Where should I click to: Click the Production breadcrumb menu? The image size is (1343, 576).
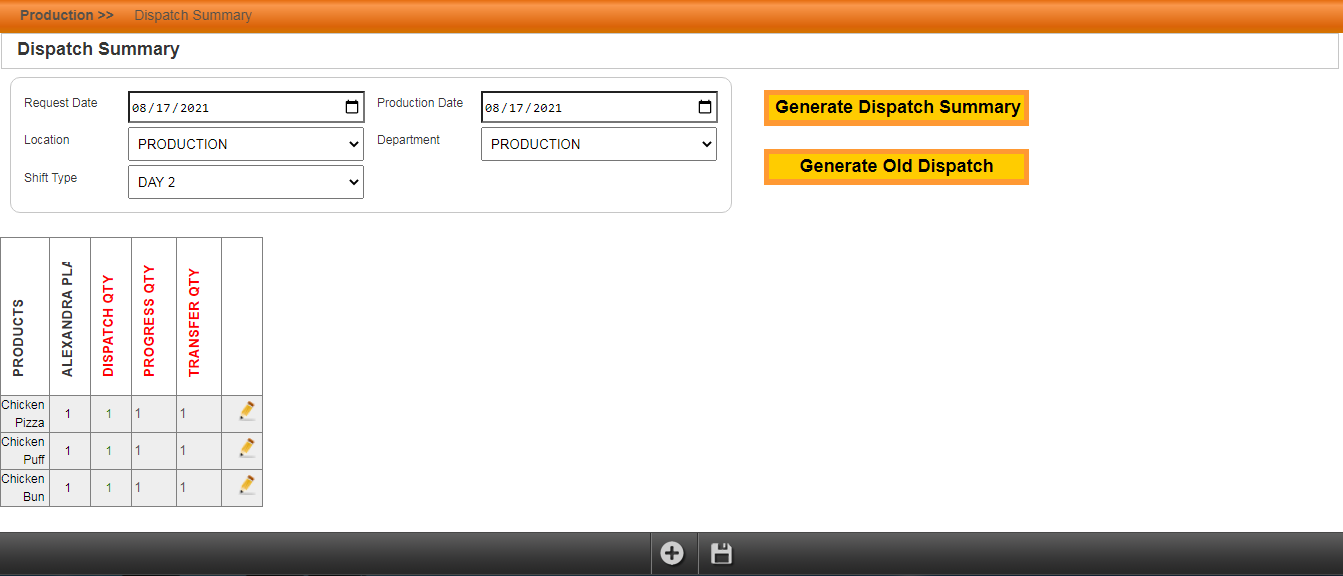point(66,15)
